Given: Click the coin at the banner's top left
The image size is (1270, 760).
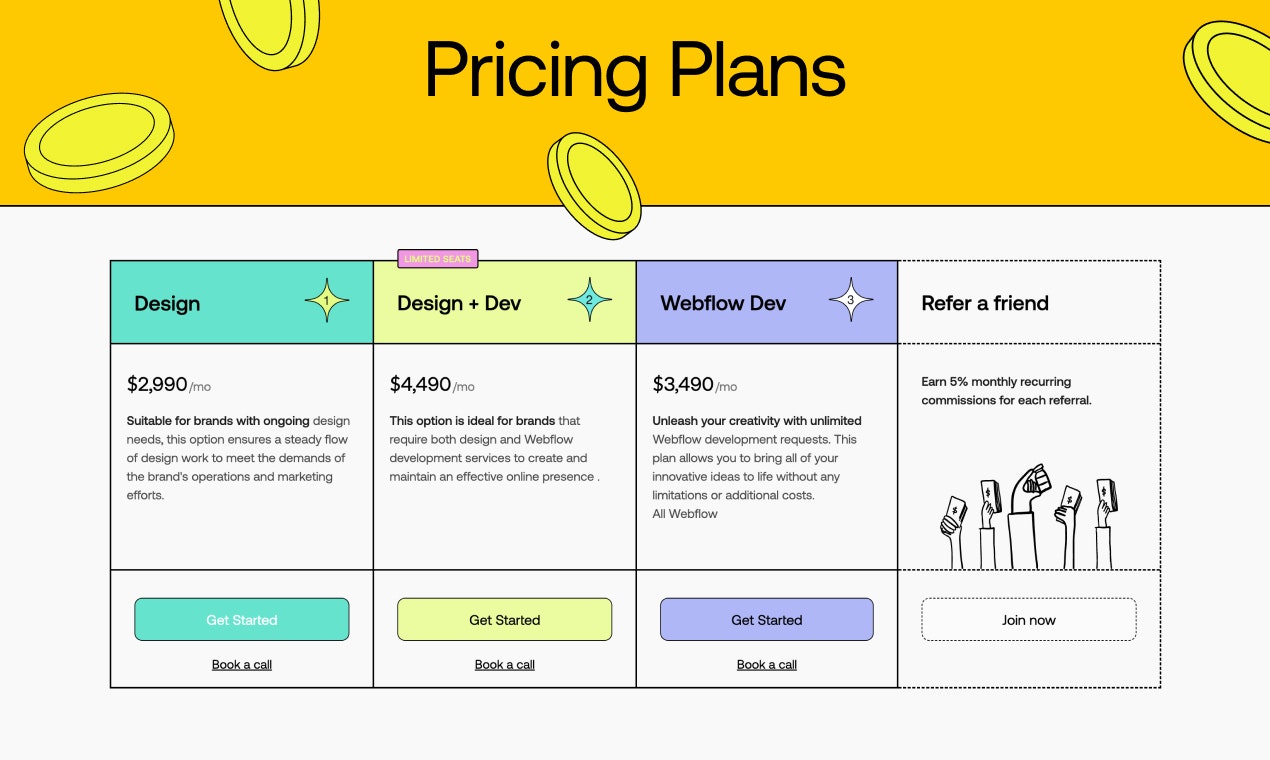Looking at the screenshot, I should coord(269,32).
